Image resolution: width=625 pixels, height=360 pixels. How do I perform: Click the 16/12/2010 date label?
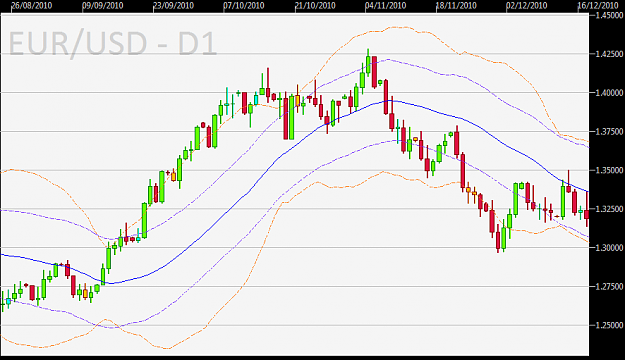point(598,6)
